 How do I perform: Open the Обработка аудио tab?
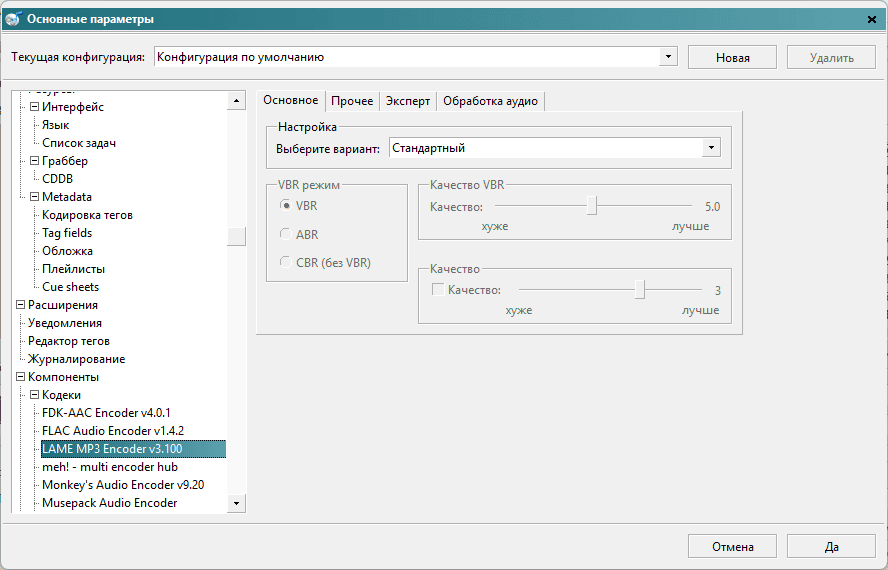[490, 101]
